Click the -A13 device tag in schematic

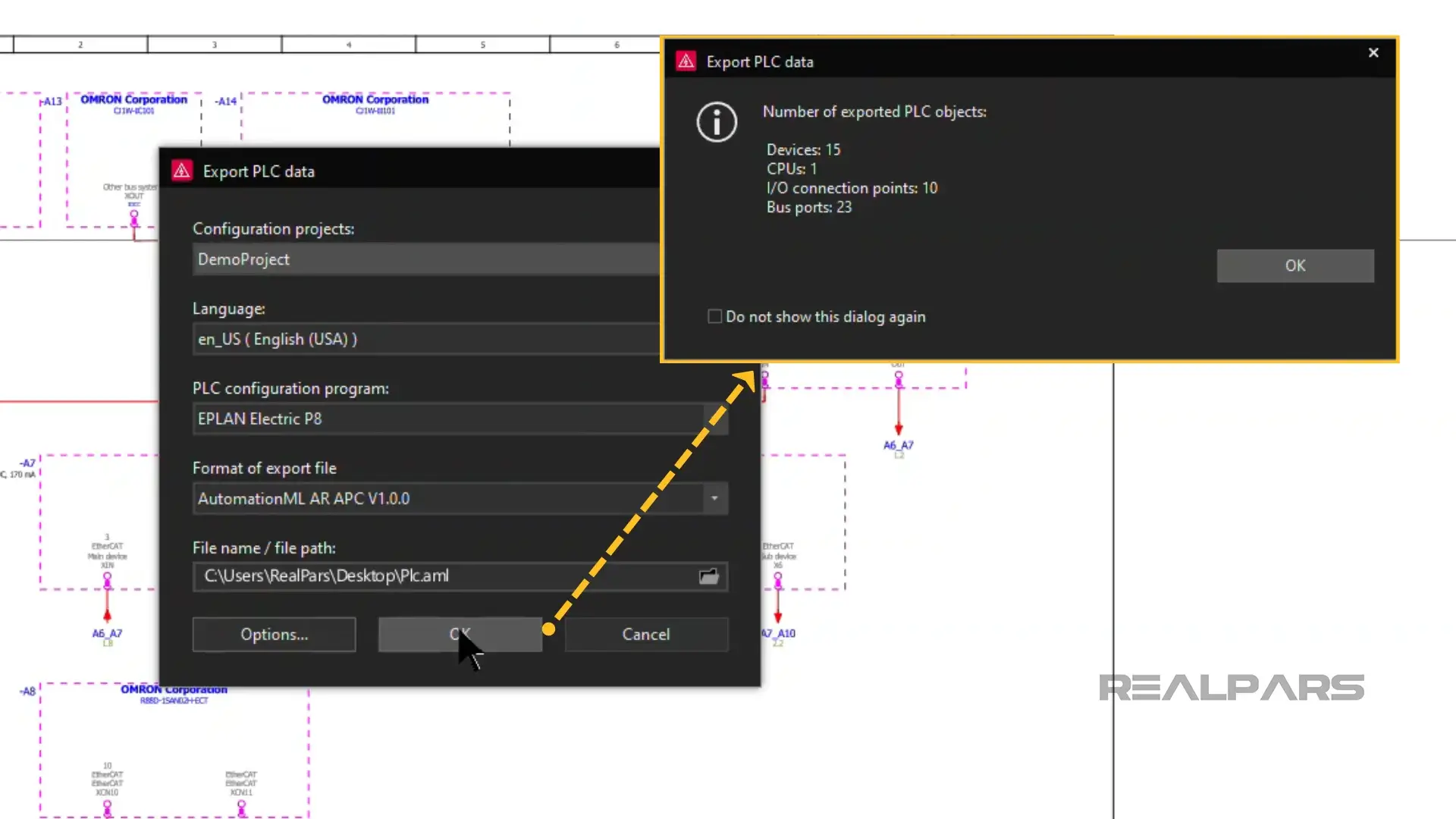click(x=51, y=101)
